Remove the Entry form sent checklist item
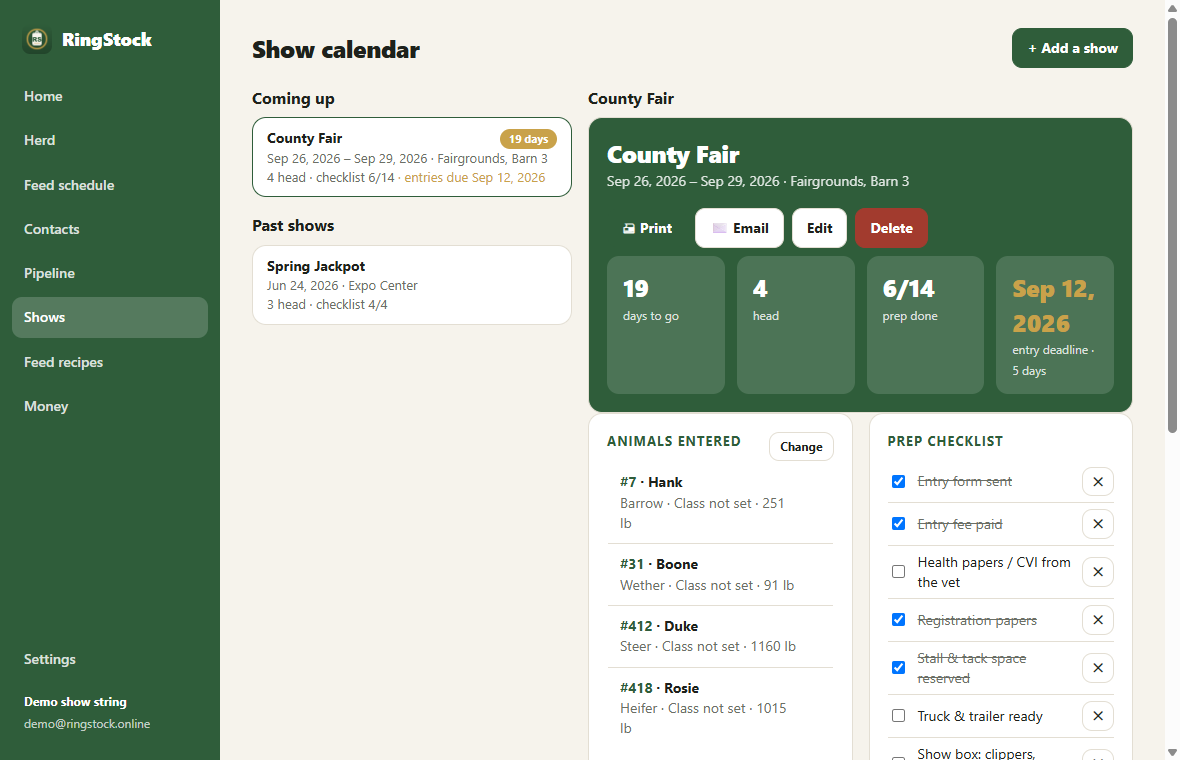The width and height of the screenshot is (1180, 760). (x=1098, y=482)
